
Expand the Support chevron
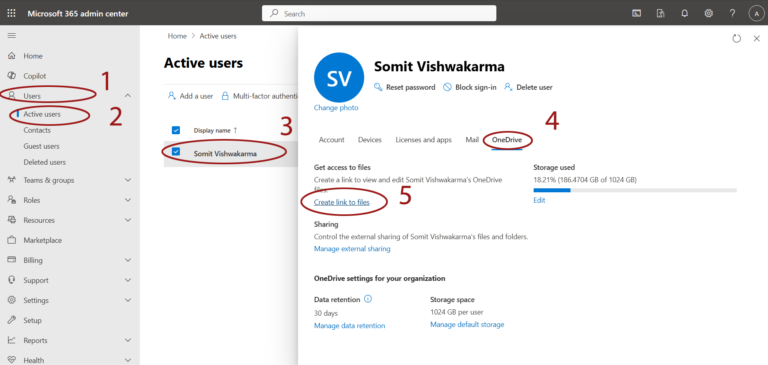click(x=128, y=280)
